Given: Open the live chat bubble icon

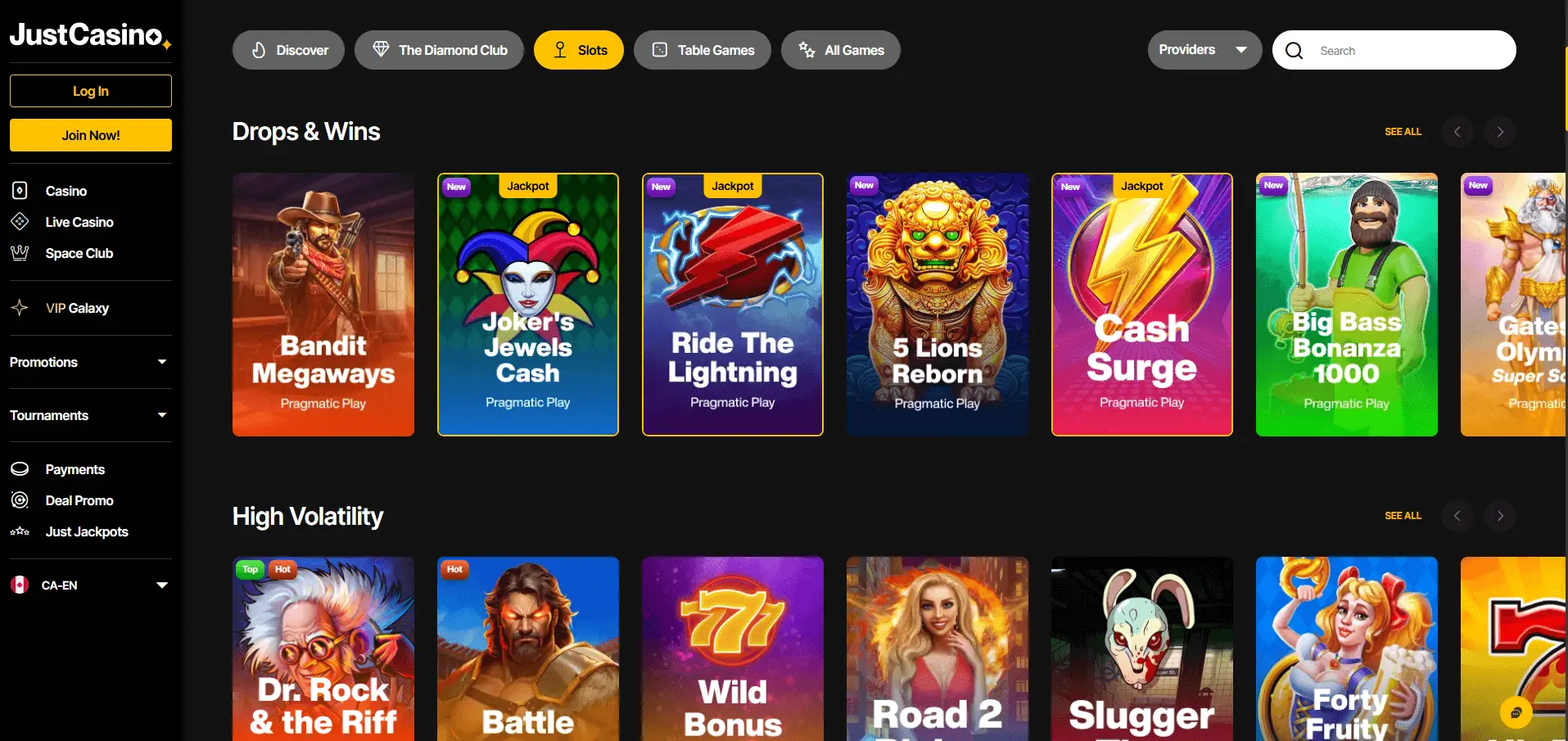Looking at the screenshot, I should click(x=1516, y=712).
